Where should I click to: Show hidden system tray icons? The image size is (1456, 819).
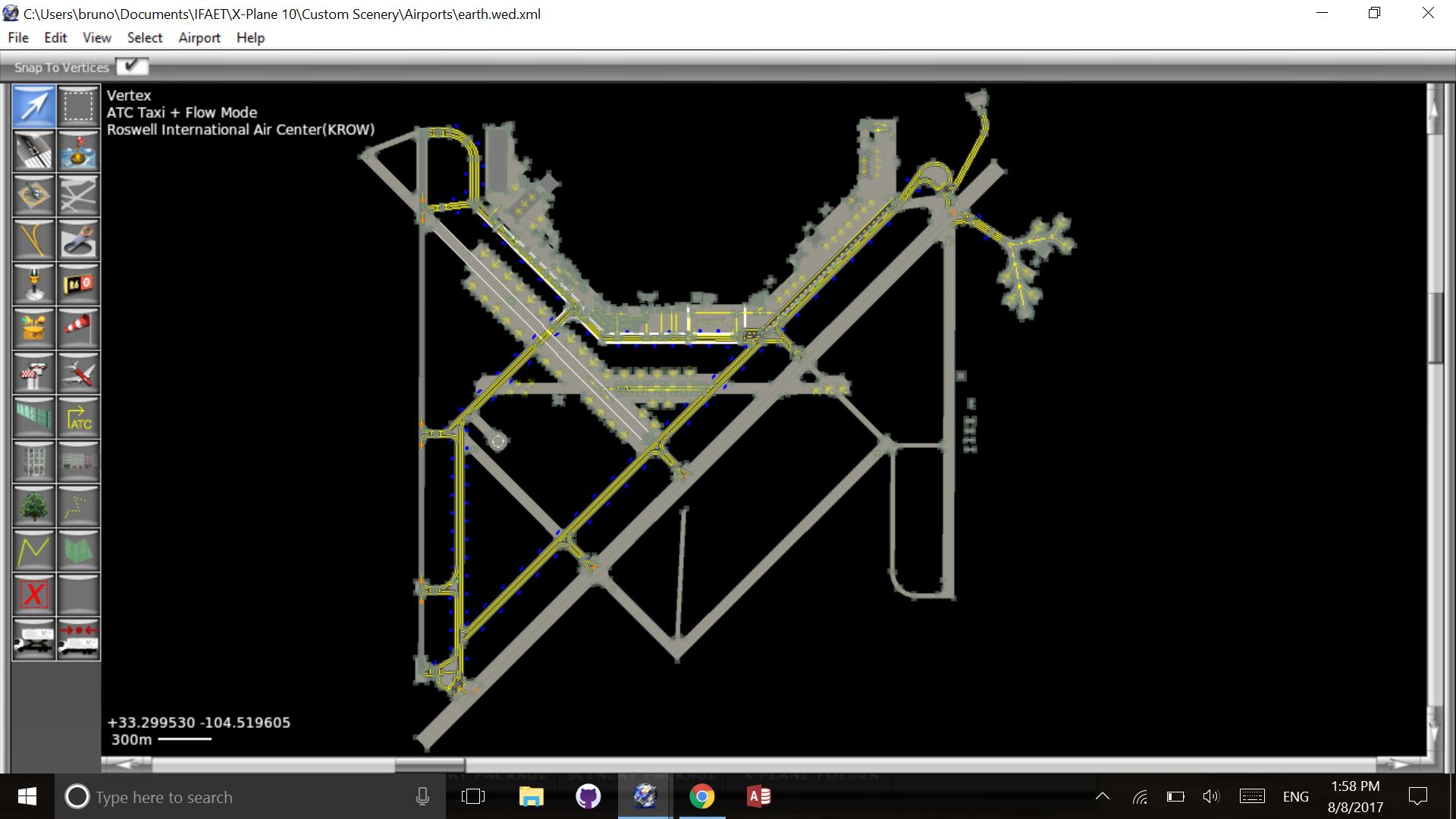pyautogui.click(x=1103, y=796)
